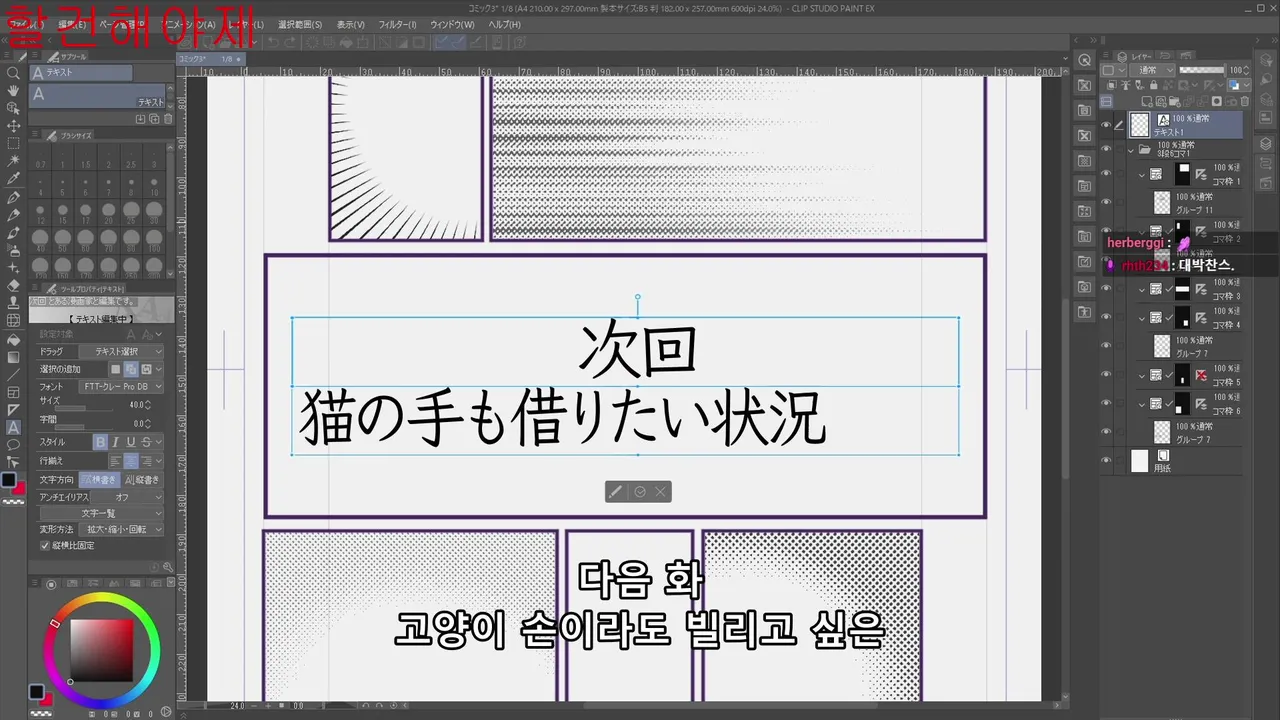The image size is (1280, 720).
Task: Select the Zoom magnifier tool
Action: click(x=13, y=73)
